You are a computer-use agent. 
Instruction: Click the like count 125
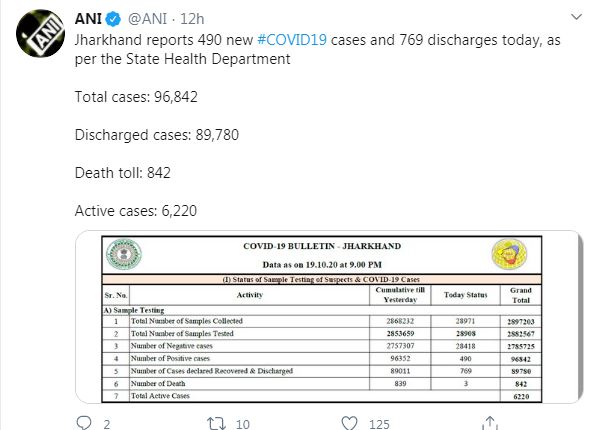point(379,424)
